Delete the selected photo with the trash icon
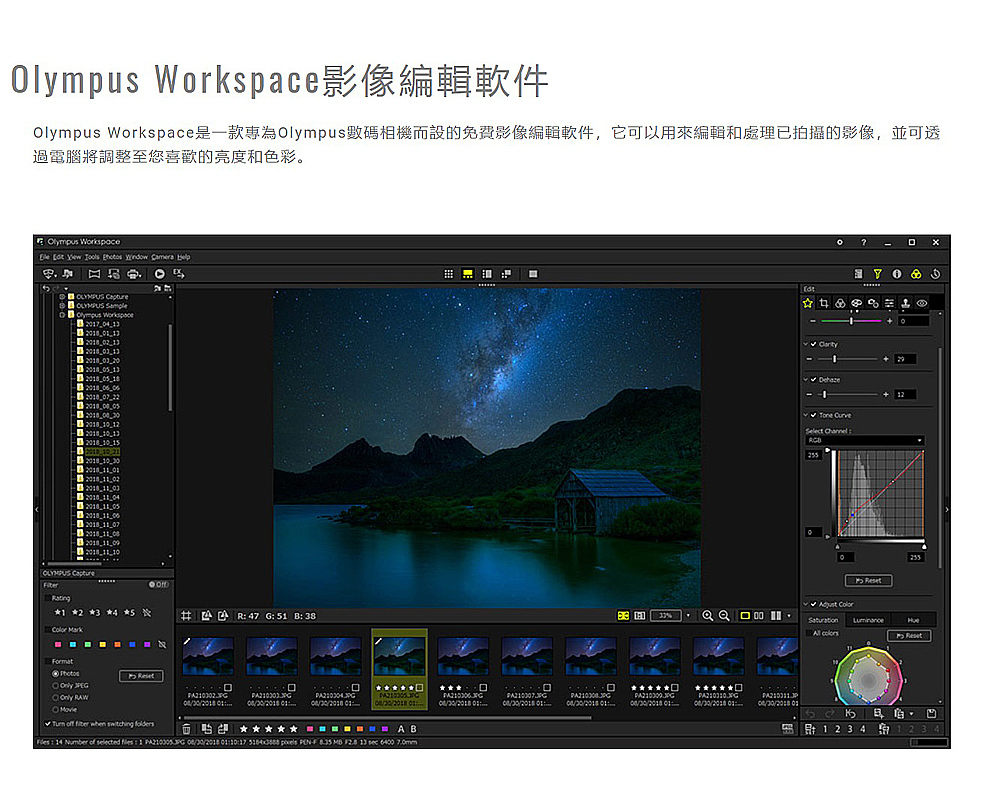This screenshot has height=800, width=990. 186,729
